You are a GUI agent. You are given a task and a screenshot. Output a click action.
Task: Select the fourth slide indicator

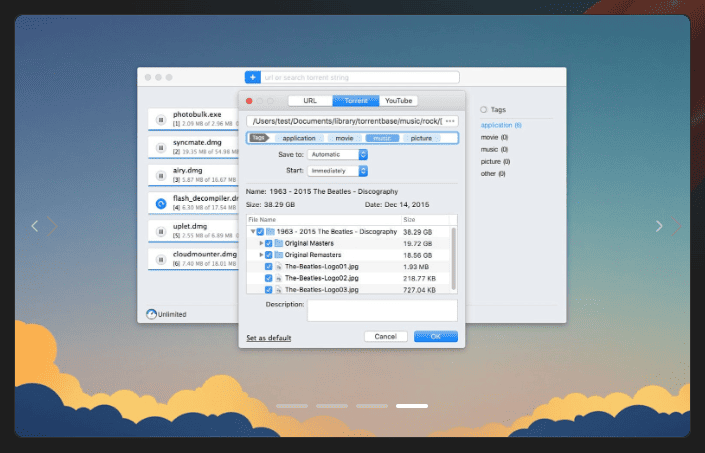[412, 406]
